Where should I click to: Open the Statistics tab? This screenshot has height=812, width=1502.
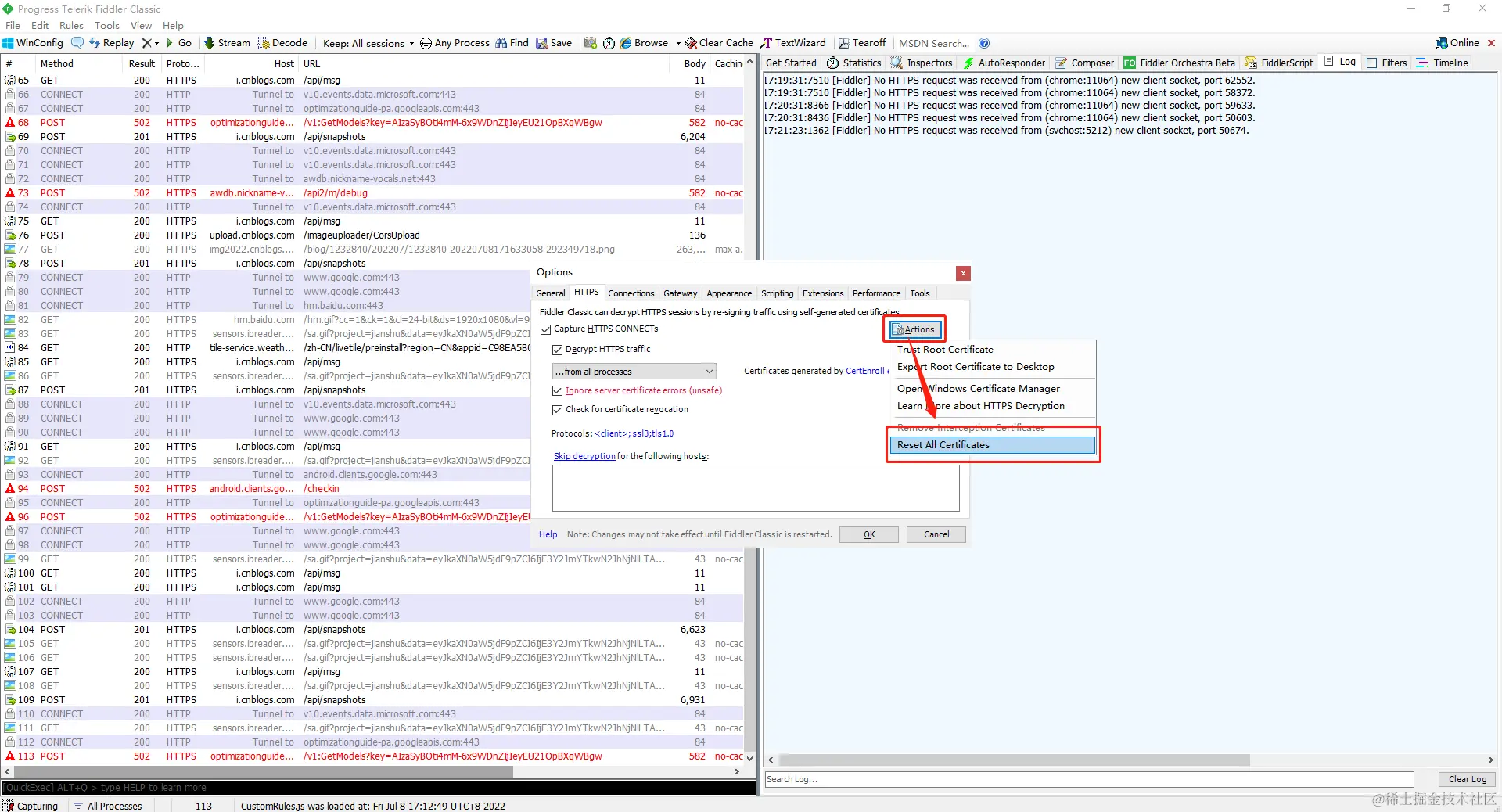pyautogui.click(x=854, y=63)
